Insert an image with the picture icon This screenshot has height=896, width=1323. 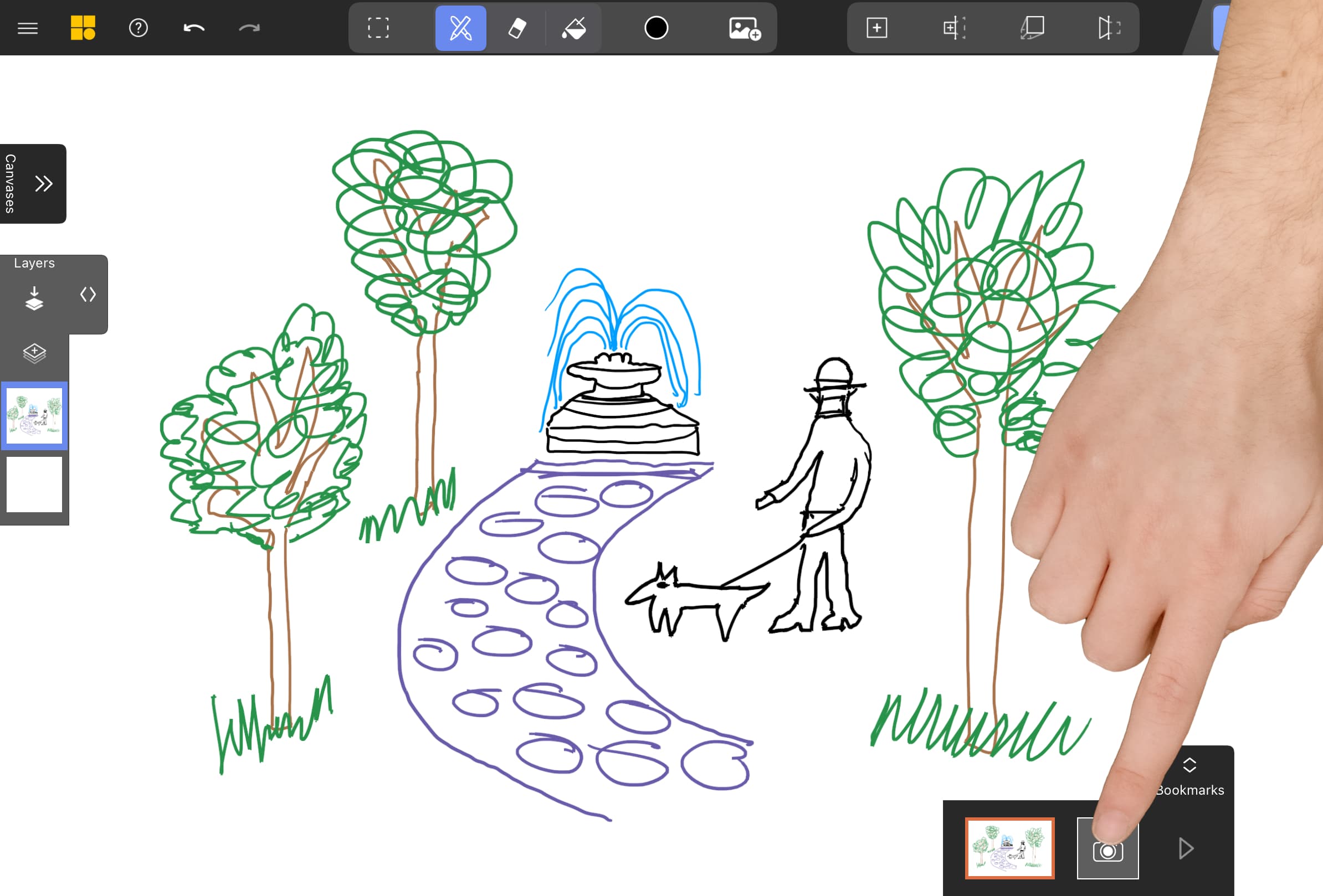click(x=745, y=28)
